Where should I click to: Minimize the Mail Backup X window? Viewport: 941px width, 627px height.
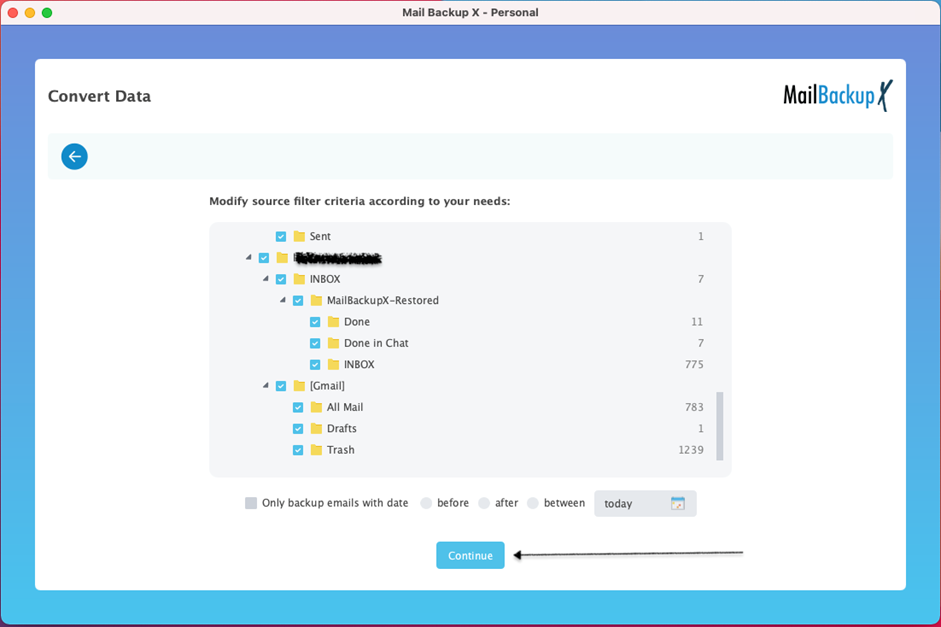pyautogui.click(x=30, y=13)
